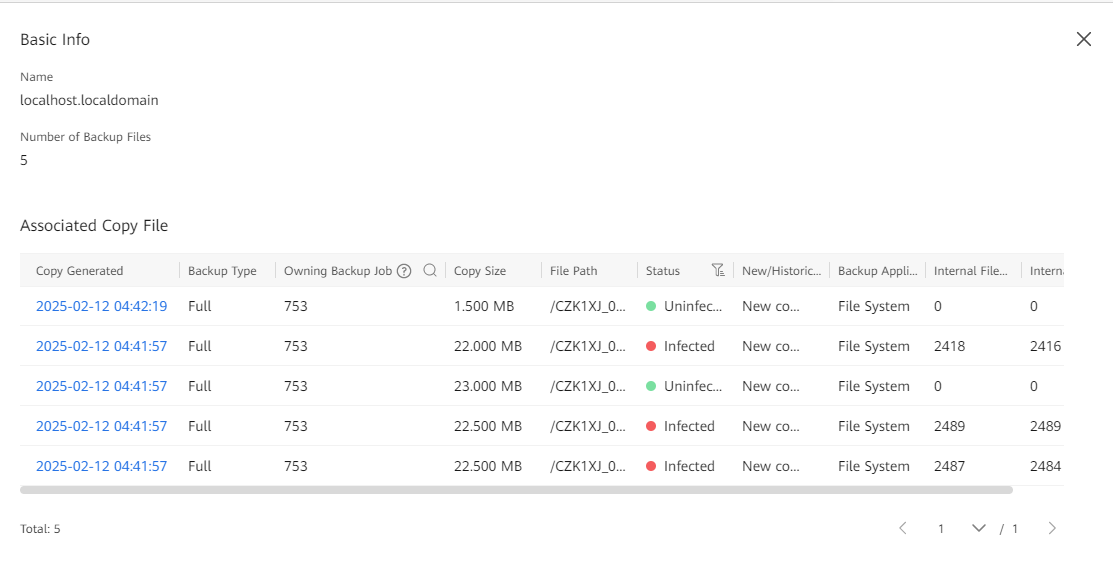
Task: Click the horizontal table scrollbar
Action: pyautogui.click(x=516, y=490)
